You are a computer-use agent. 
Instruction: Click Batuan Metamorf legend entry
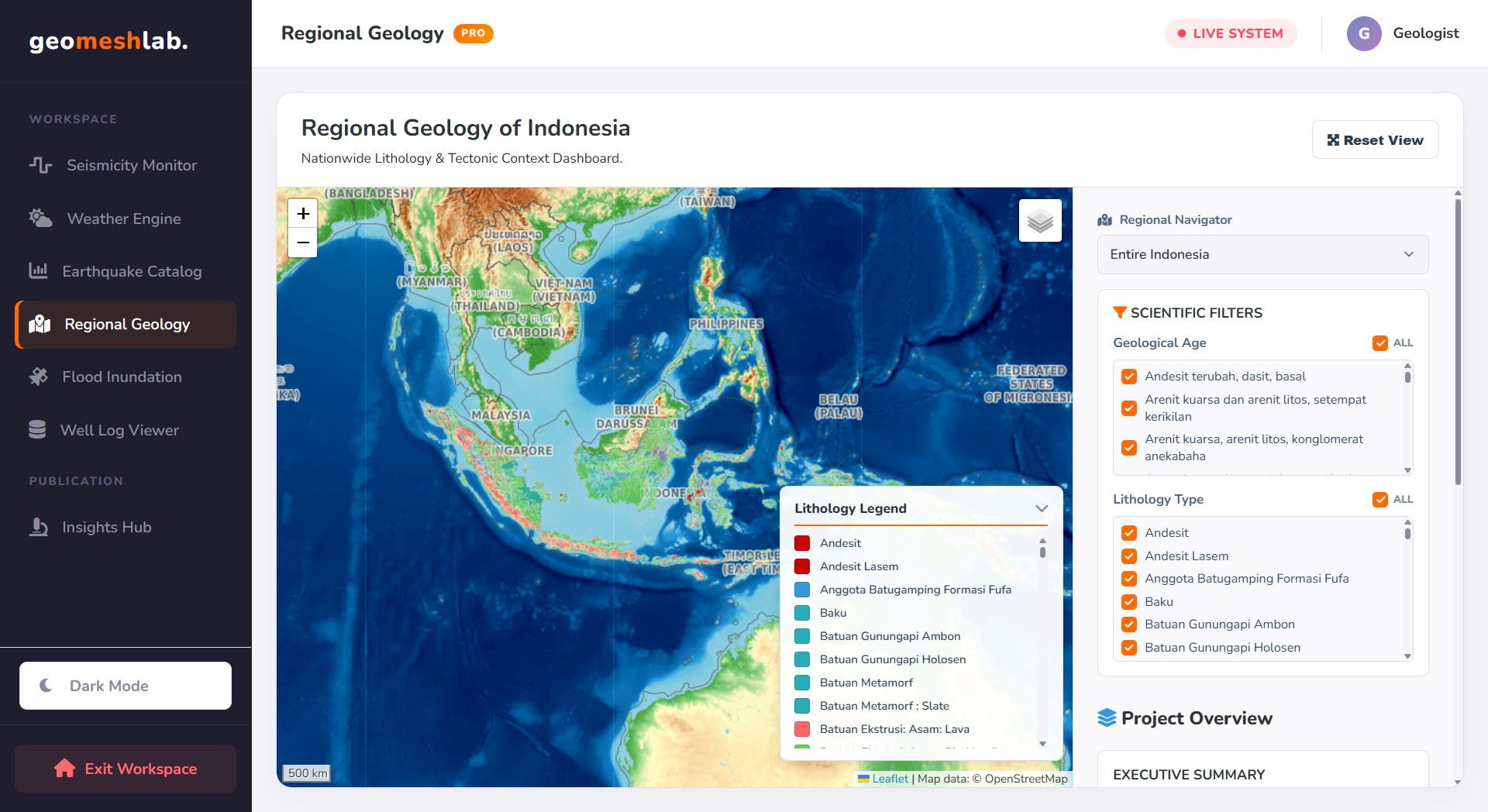point(866,683)
